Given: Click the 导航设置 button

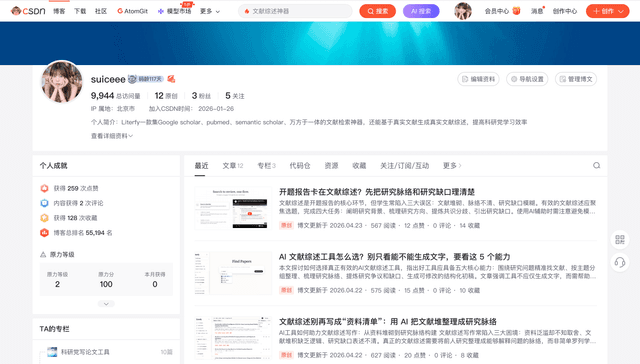Looking at the screenshot, I should click(527, 79).
